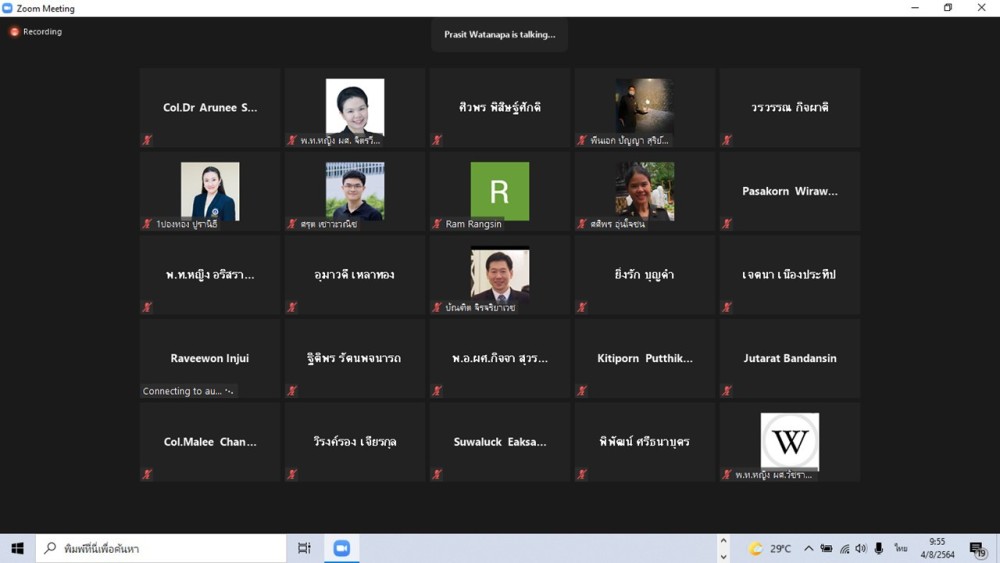Click the Recording indicator icon
The width and height of the screenshot is (1000, 563).
pos(14,32)
